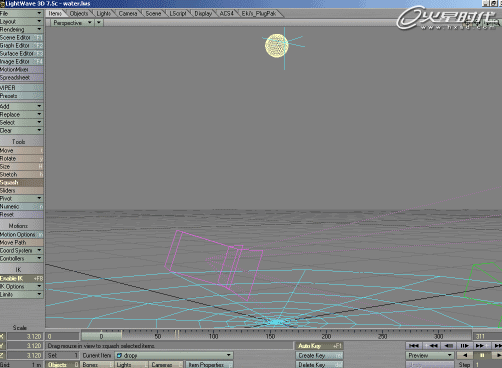Switch edit mode to Lights
Image resolution: width=502 pixels, height=368 pixels.
click(131, 365)
